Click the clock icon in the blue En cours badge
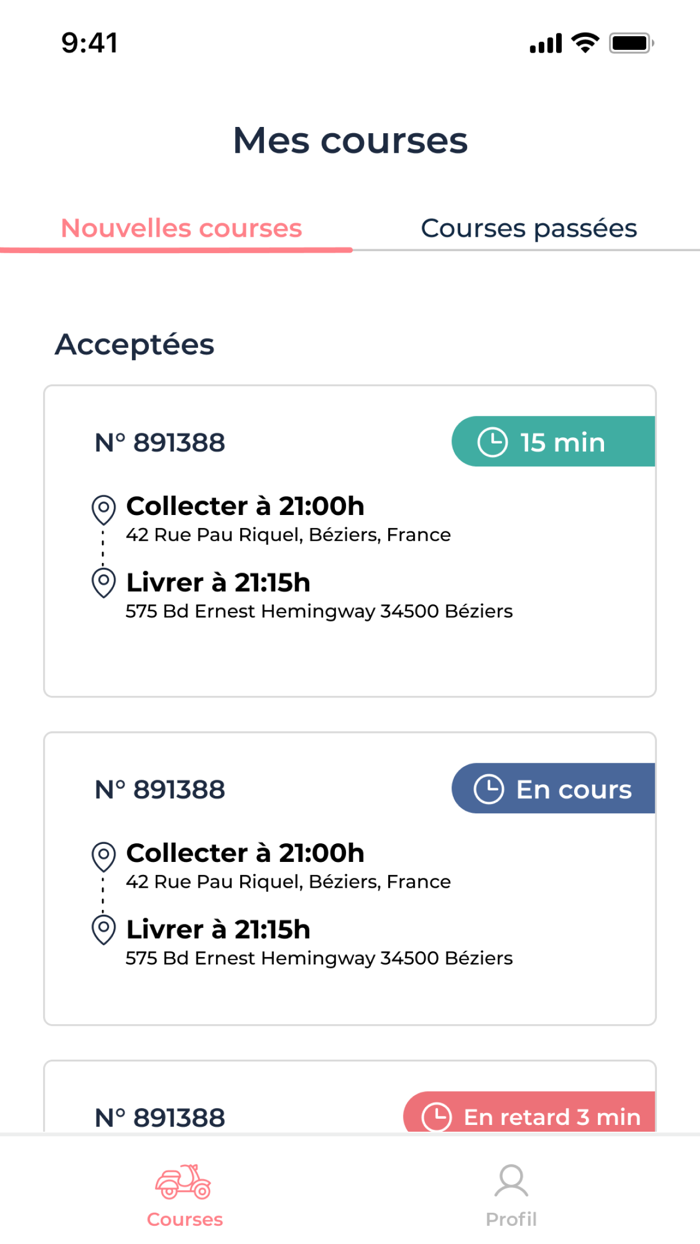The image size is (700, 1244). tap(489, 788)
